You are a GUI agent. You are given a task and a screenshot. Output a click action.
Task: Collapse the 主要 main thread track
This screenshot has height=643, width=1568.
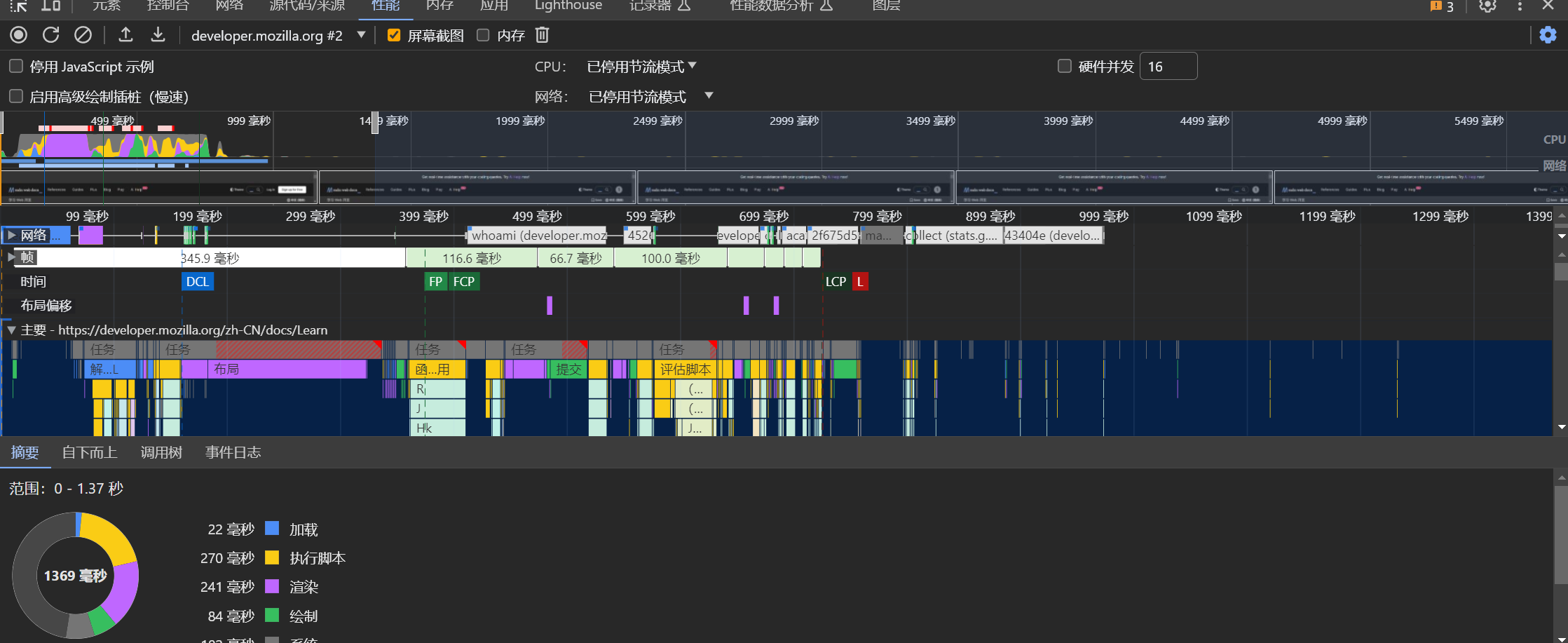point(11,330)
